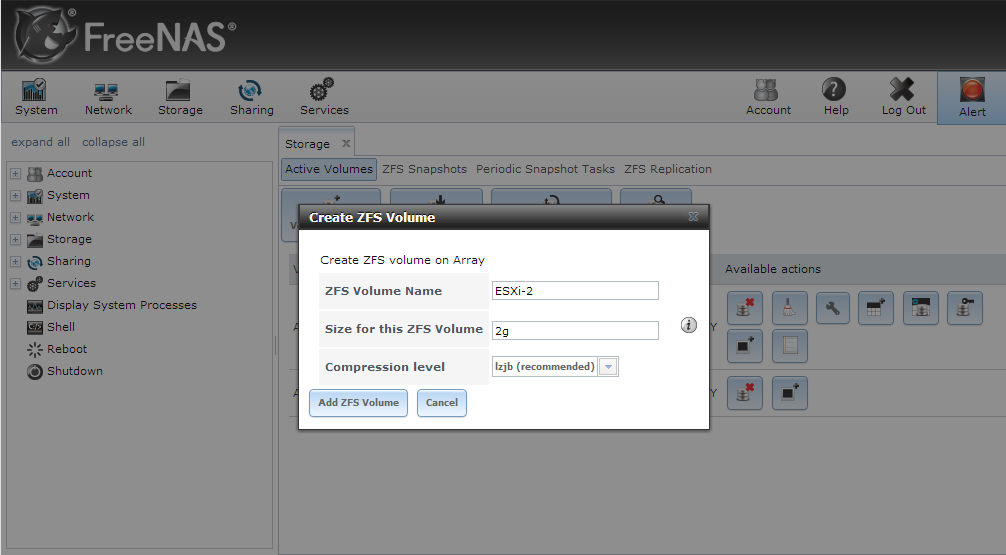Click the info icon beside volume size
This screenshot has height=555, width=1006.
tap(688, 325)
